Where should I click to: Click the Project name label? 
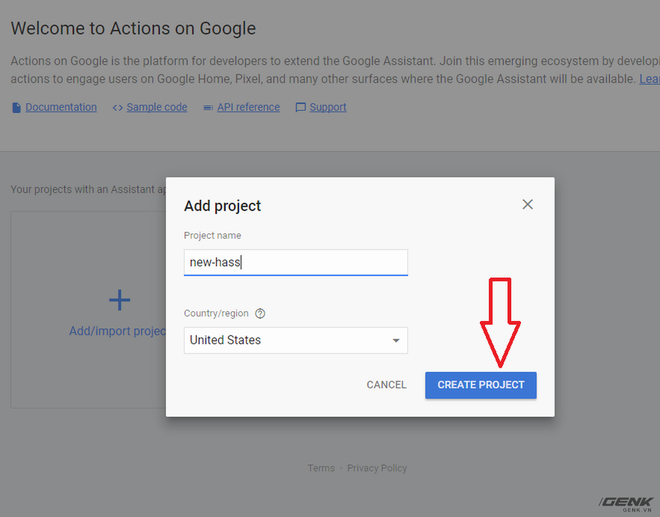pyautogui.click(x=213, y=235)
